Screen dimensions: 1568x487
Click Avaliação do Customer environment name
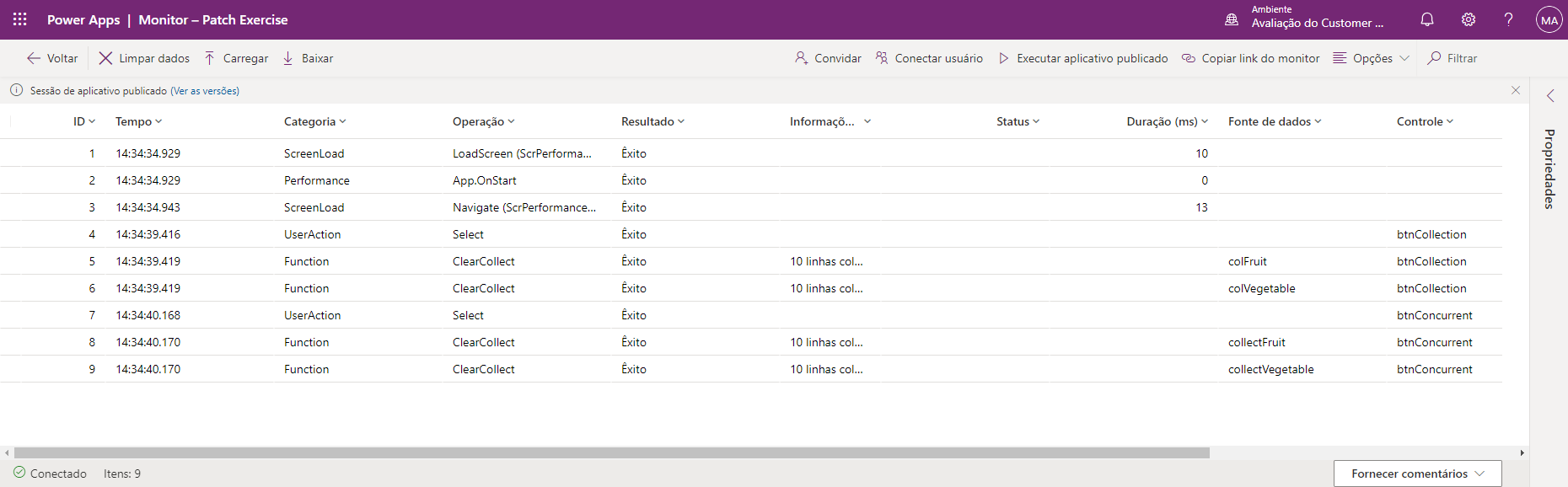point(1318,24)
